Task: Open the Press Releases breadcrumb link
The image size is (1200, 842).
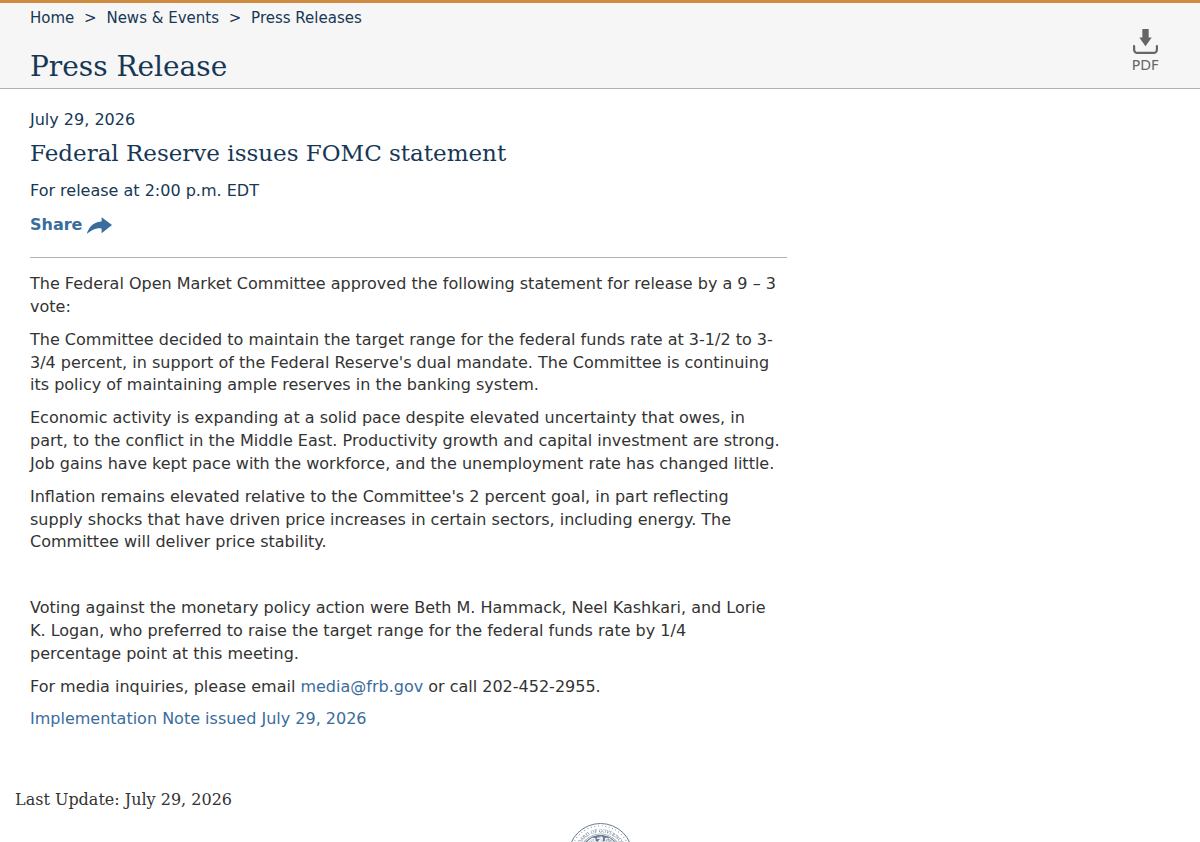Action: 306,18
